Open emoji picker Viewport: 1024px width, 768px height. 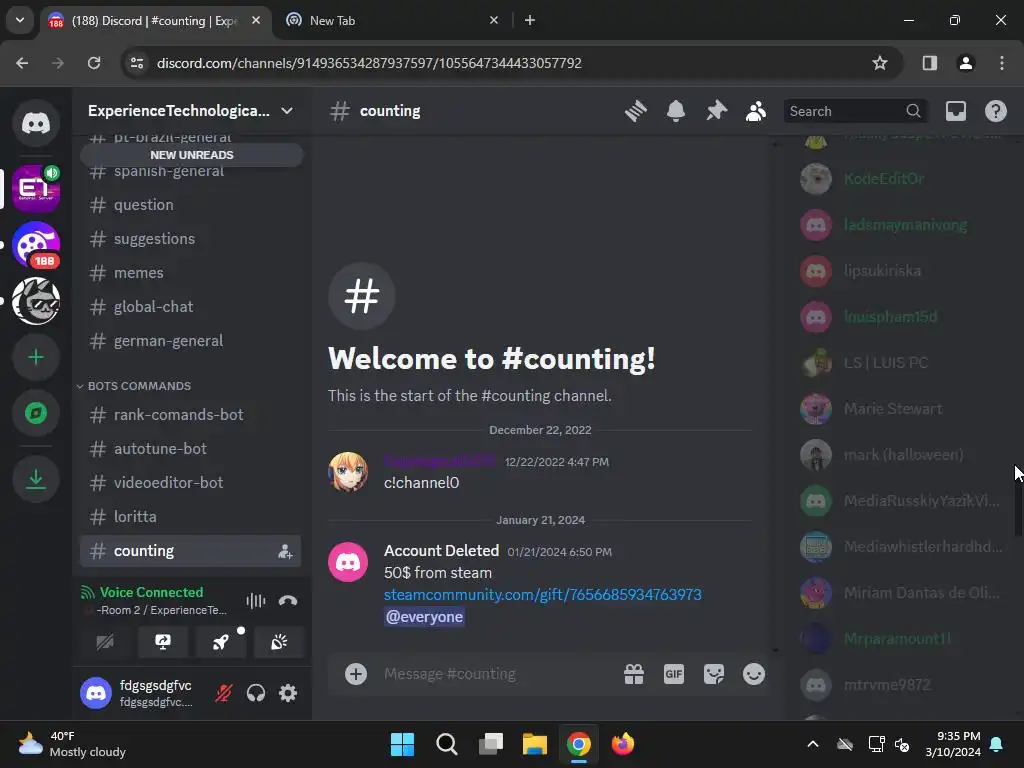754,674
